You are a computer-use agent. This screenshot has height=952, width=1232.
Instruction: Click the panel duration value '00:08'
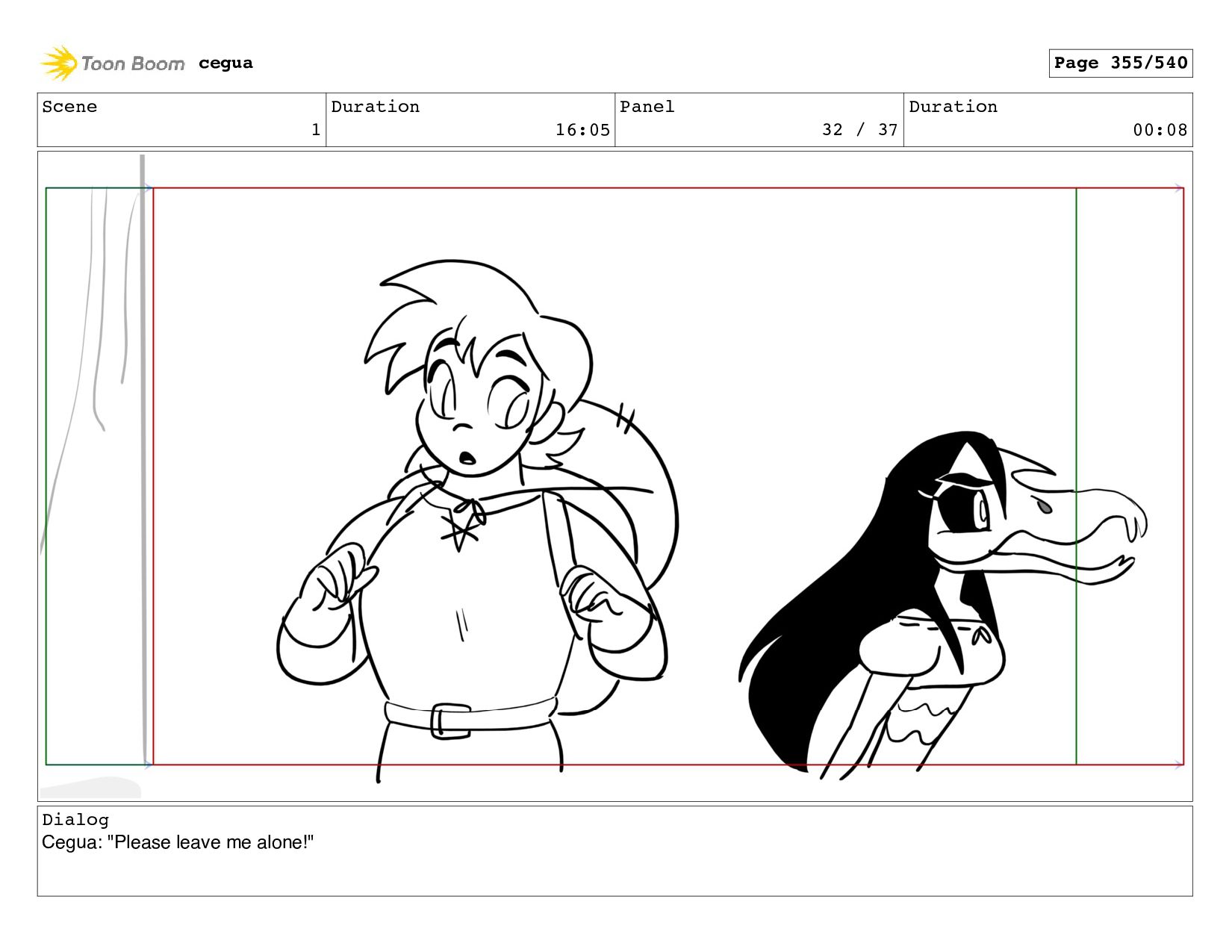click(1160, 130)
